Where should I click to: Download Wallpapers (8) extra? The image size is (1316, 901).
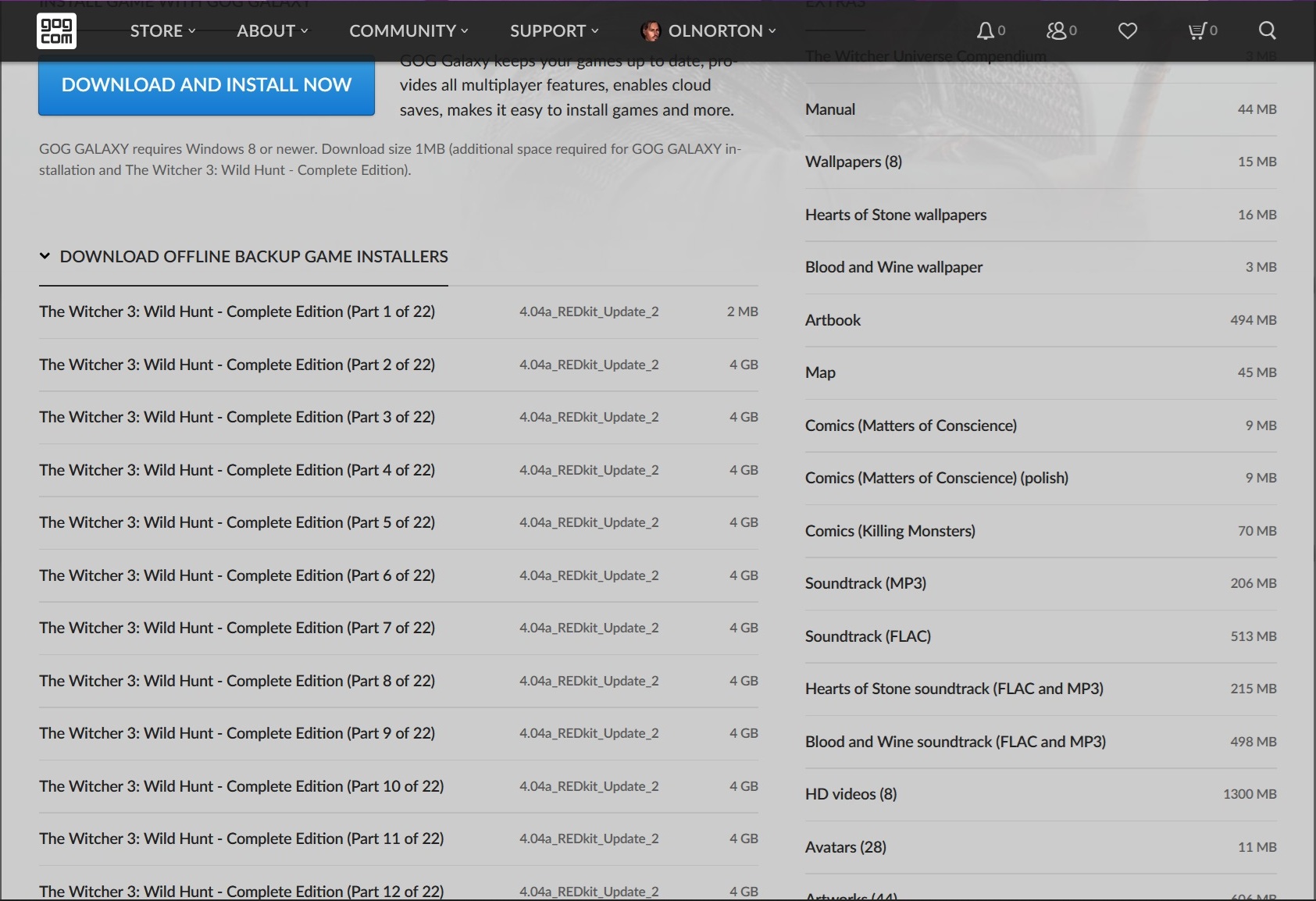(1041, 162)
